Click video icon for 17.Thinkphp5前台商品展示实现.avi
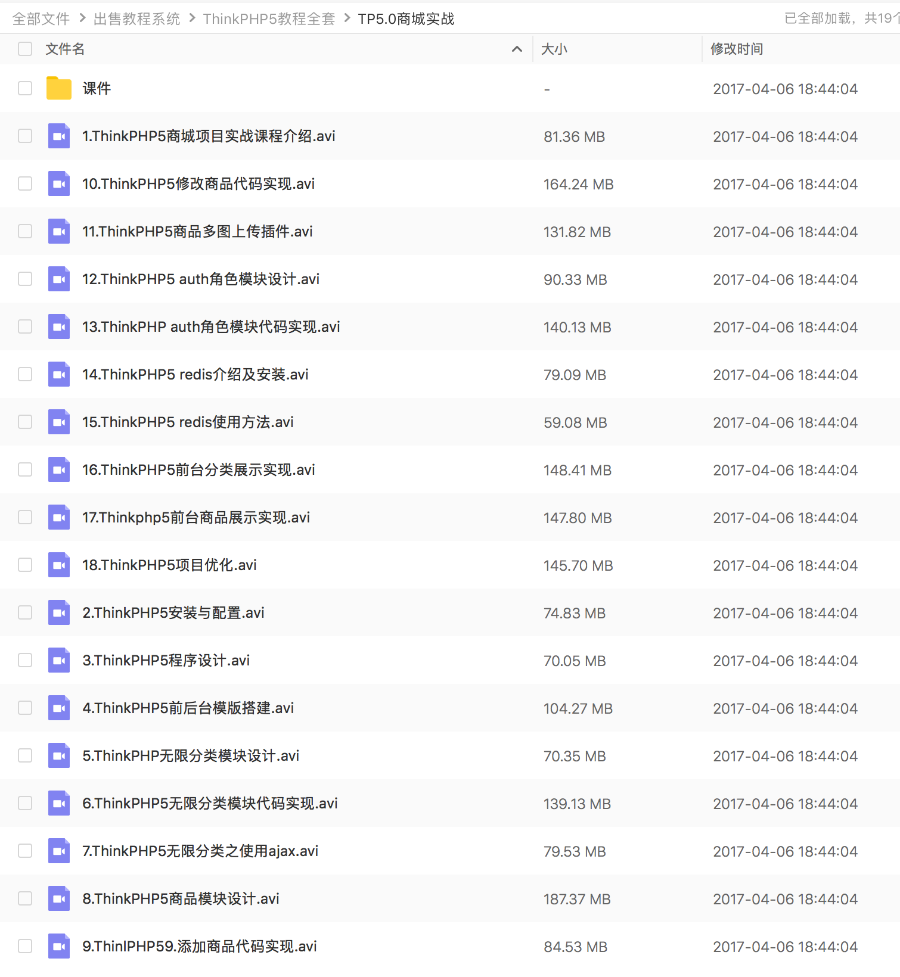 pos(59,517)
